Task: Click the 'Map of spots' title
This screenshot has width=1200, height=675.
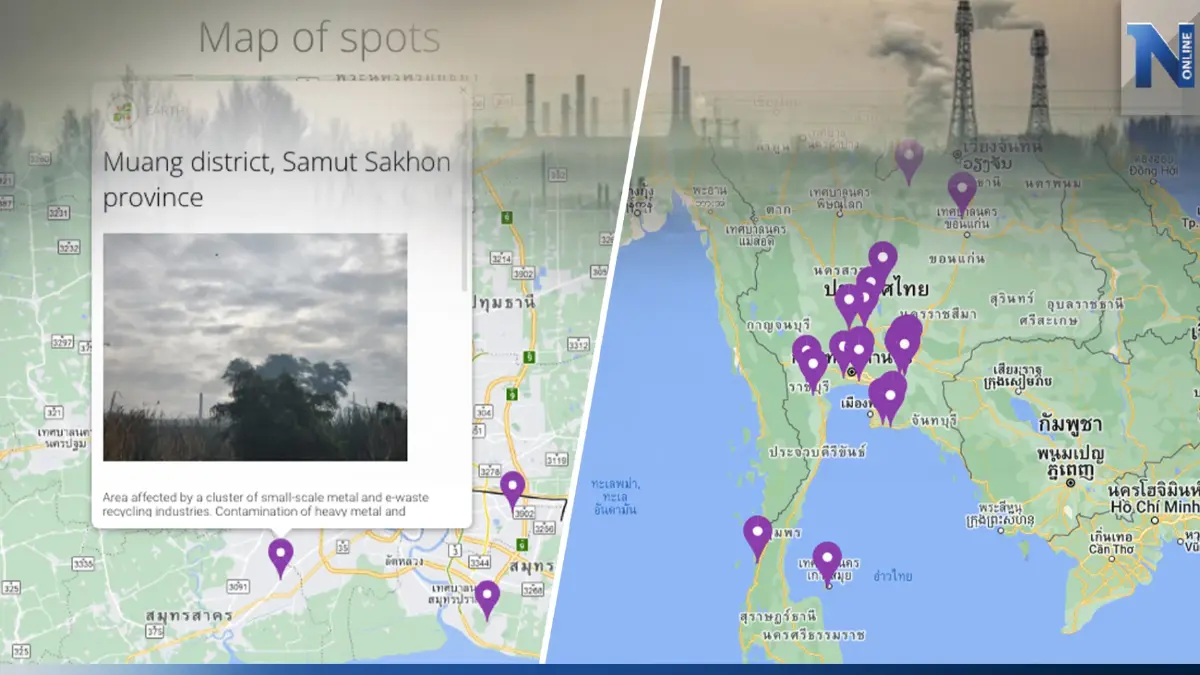Action: point(319,38)
